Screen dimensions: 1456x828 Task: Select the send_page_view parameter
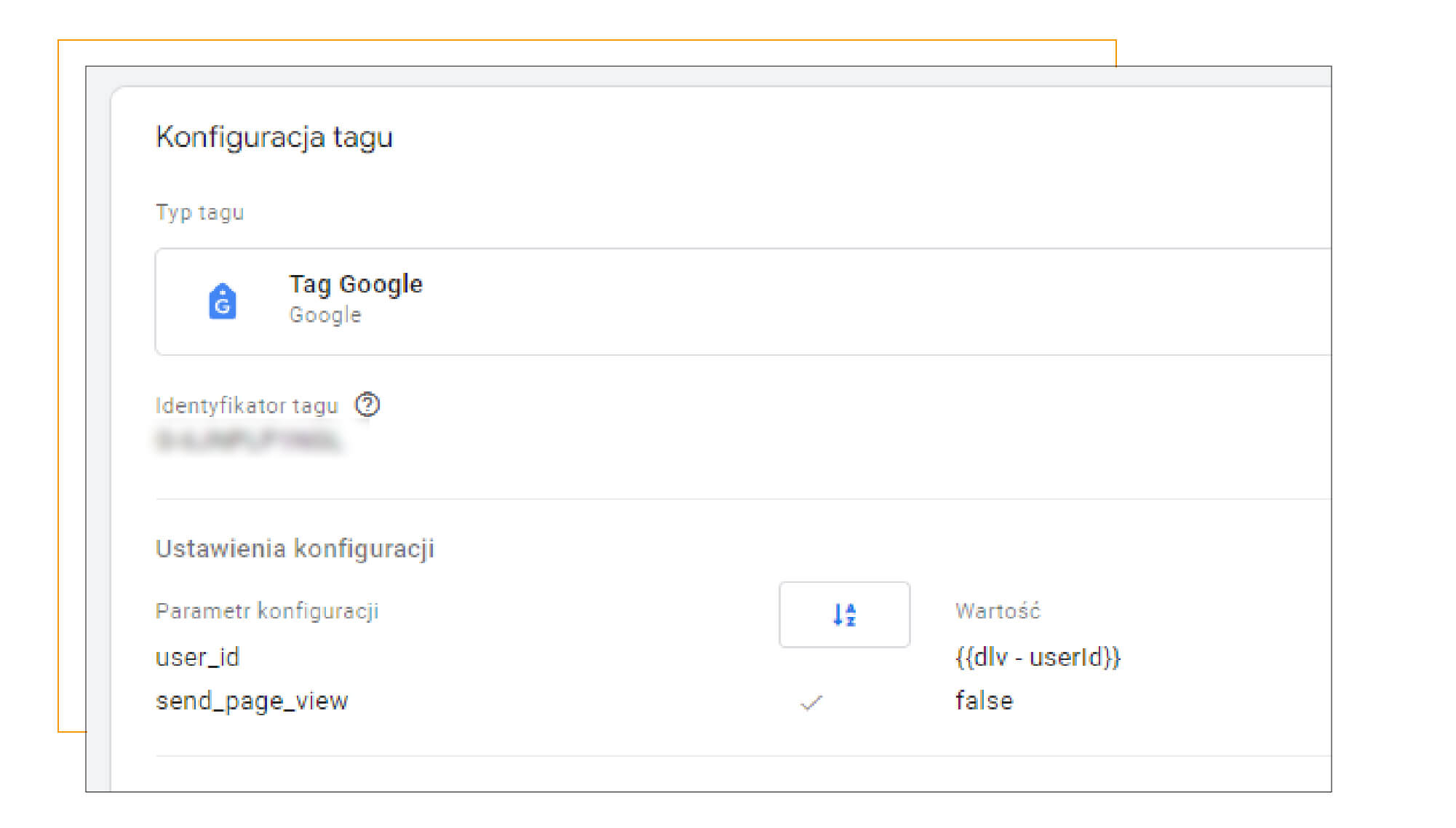252,701
